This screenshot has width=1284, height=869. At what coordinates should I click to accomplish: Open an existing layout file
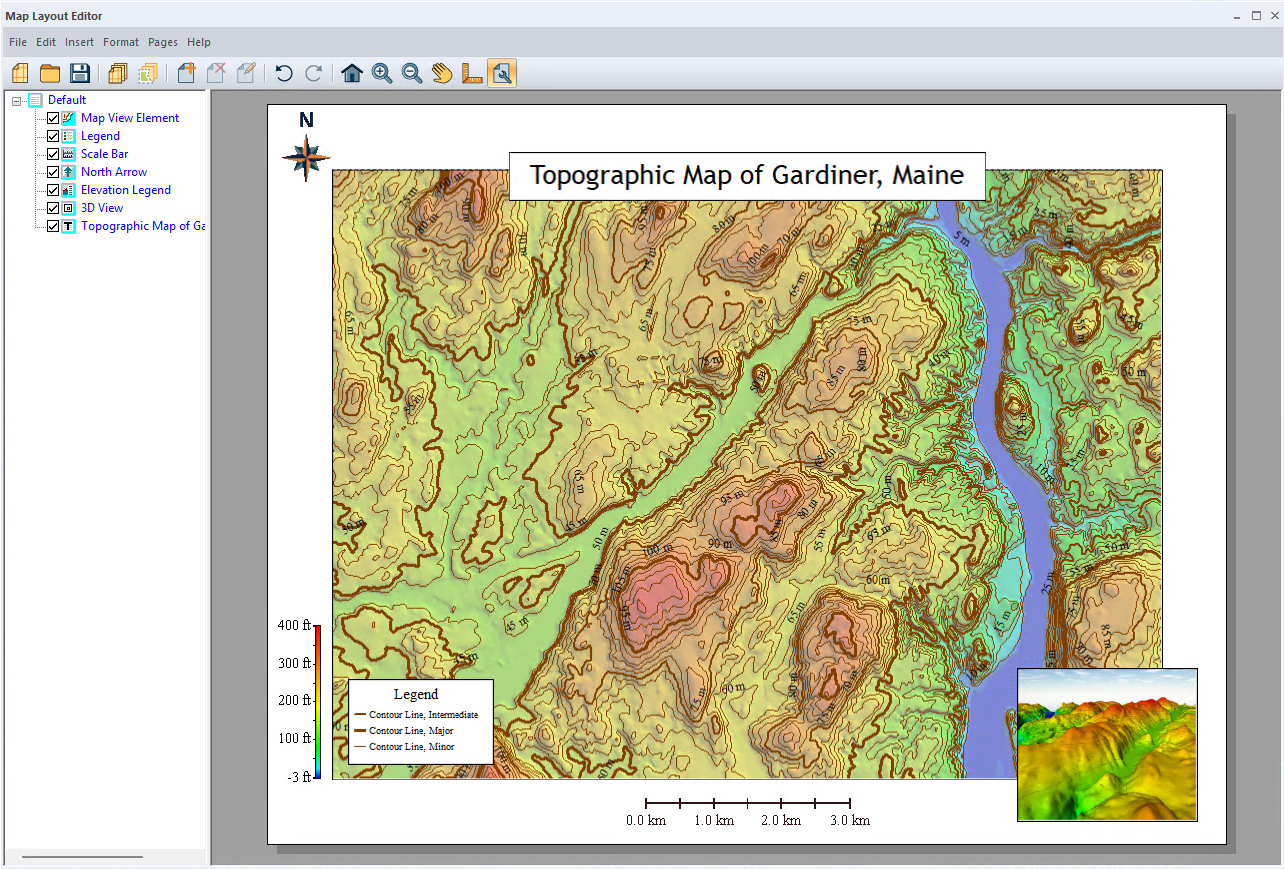[49, 73]
